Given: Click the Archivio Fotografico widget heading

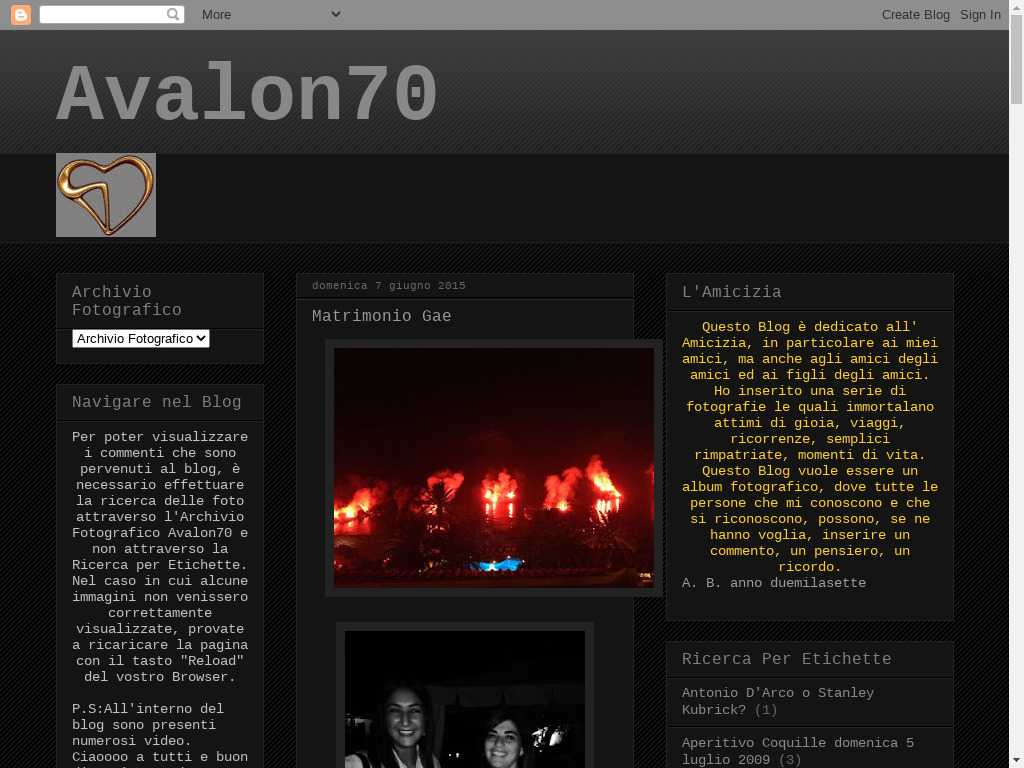Looking at the screenshot, I should click(x=127, y=300).
